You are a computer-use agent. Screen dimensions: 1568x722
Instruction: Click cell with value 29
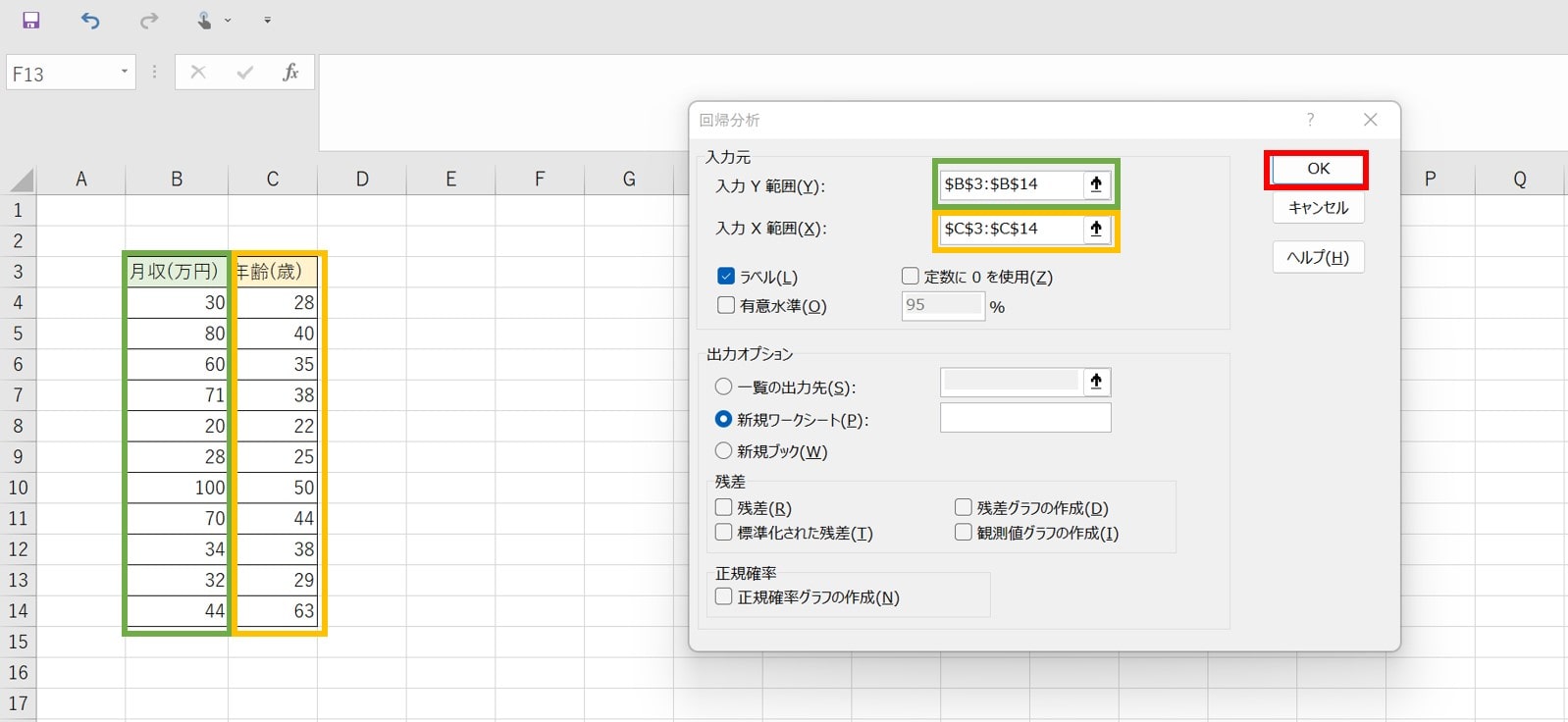point(273,580)
